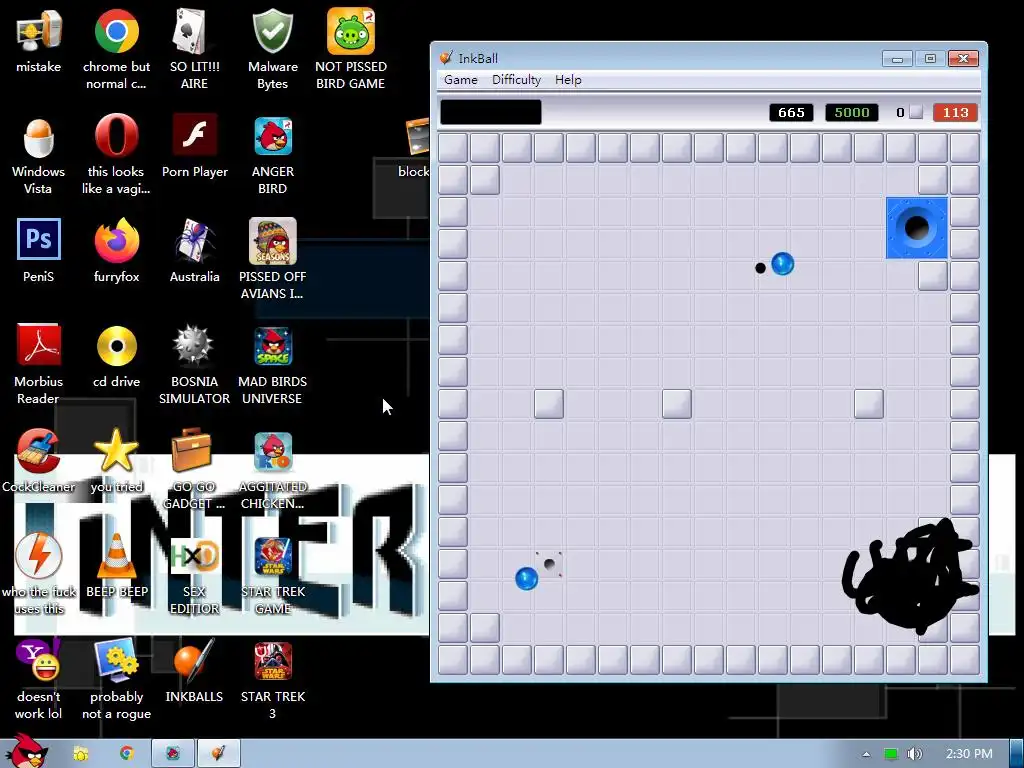Open the Help menu in InkBall
This screenshot has height=768, width=1024.
point(568,80)
